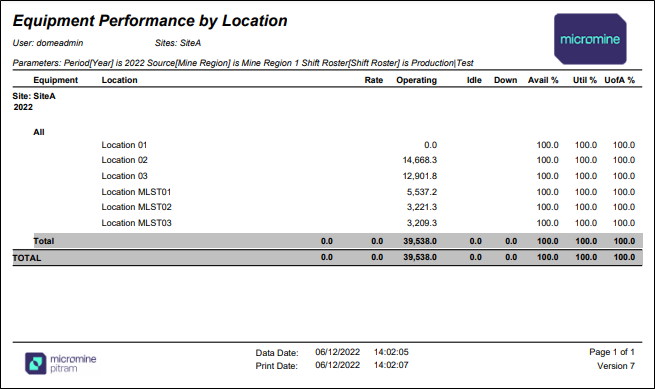Click the Avail % column header

[543, 80]
